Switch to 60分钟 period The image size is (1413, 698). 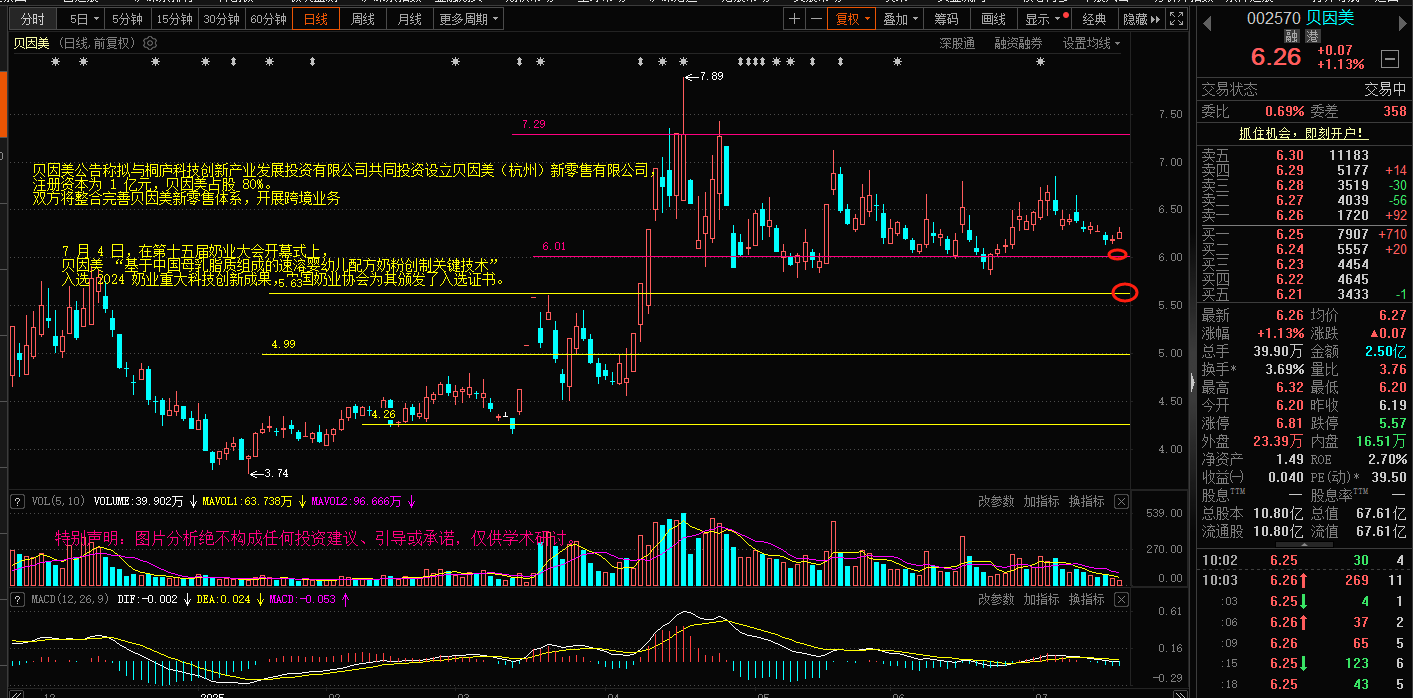(x=268, y=19)
